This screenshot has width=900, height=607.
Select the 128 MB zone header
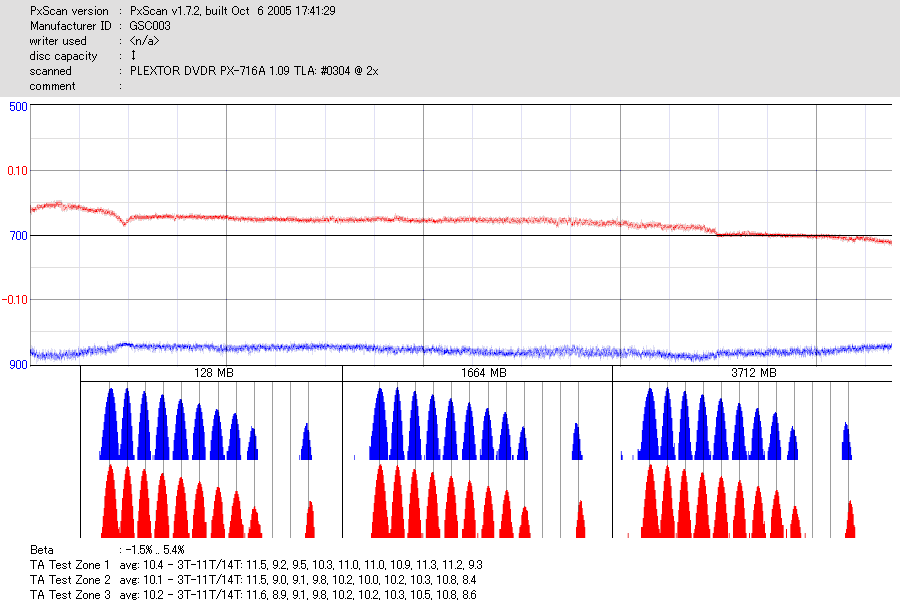pyautogui.click(x=214, y=373)
